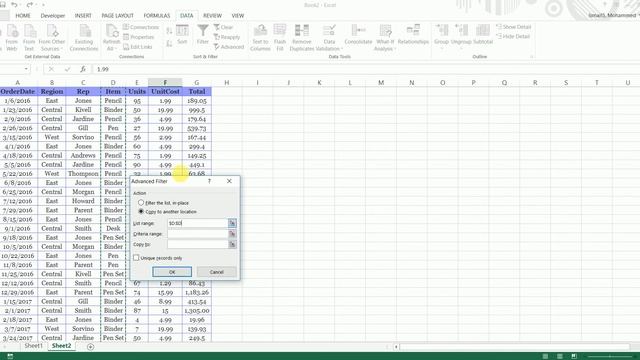Click the Subtotal icon

click(x=483, y=35)
